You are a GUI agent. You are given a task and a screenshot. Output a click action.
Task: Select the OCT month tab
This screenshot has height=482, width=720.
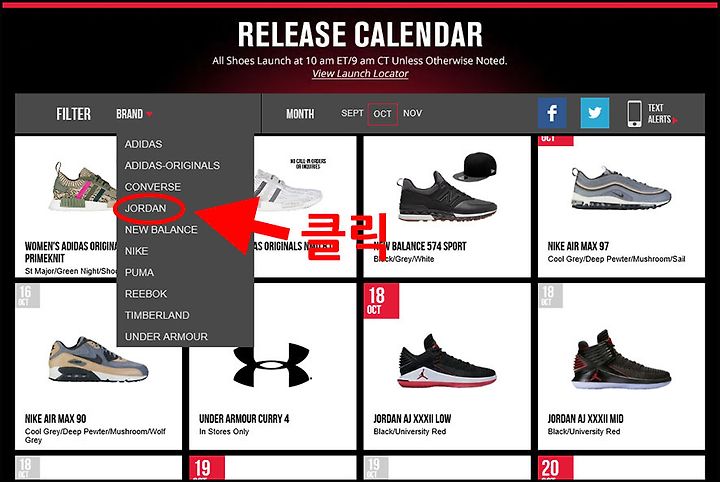[382, 114]
